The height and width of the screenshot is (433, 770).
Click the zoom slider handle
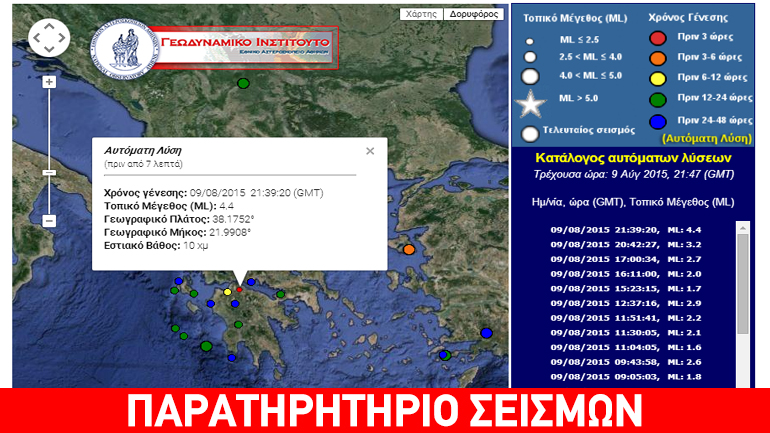[49, 173]
